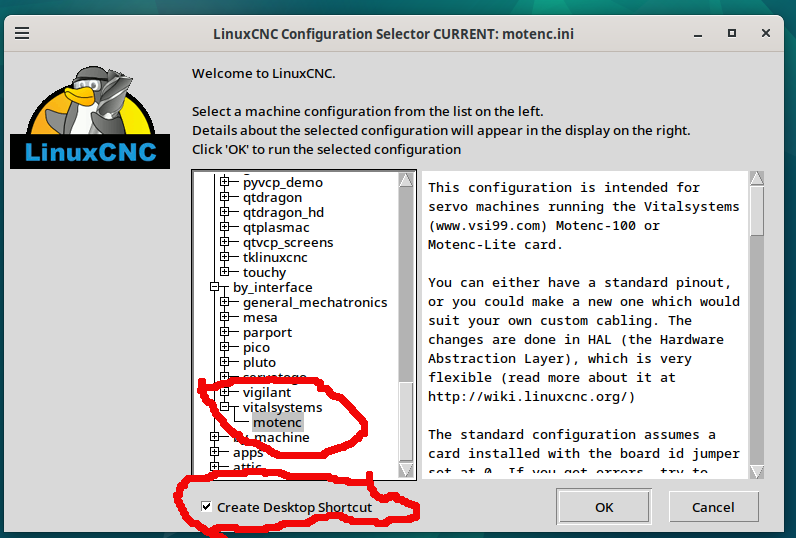Expand the apps tree node
796x538 pixels.
215,452
